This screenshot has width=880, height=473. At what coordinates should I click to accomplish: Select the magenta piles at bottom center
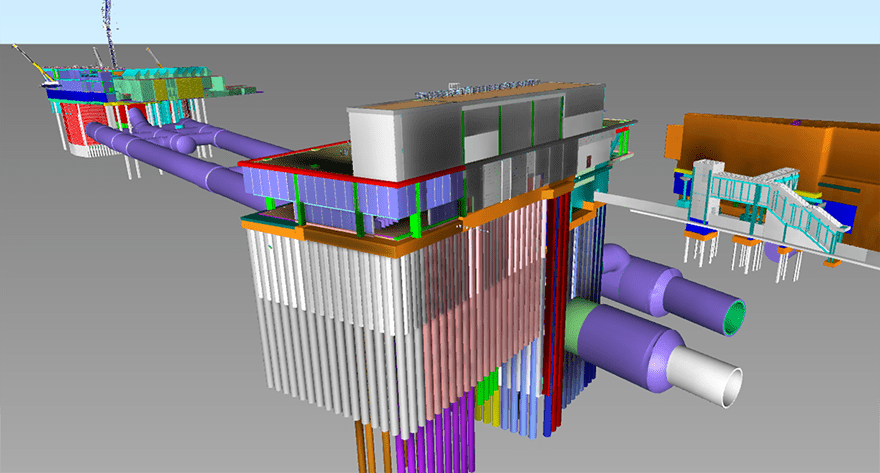[x=440, y=450]
